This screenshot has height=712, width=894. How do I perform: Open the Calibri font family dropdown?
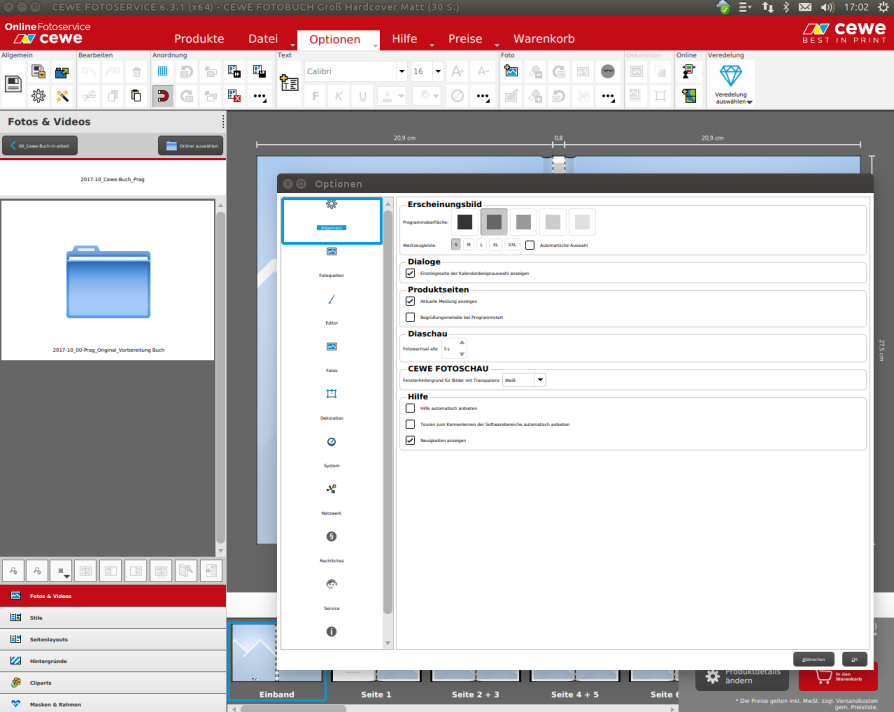point(401,72)
